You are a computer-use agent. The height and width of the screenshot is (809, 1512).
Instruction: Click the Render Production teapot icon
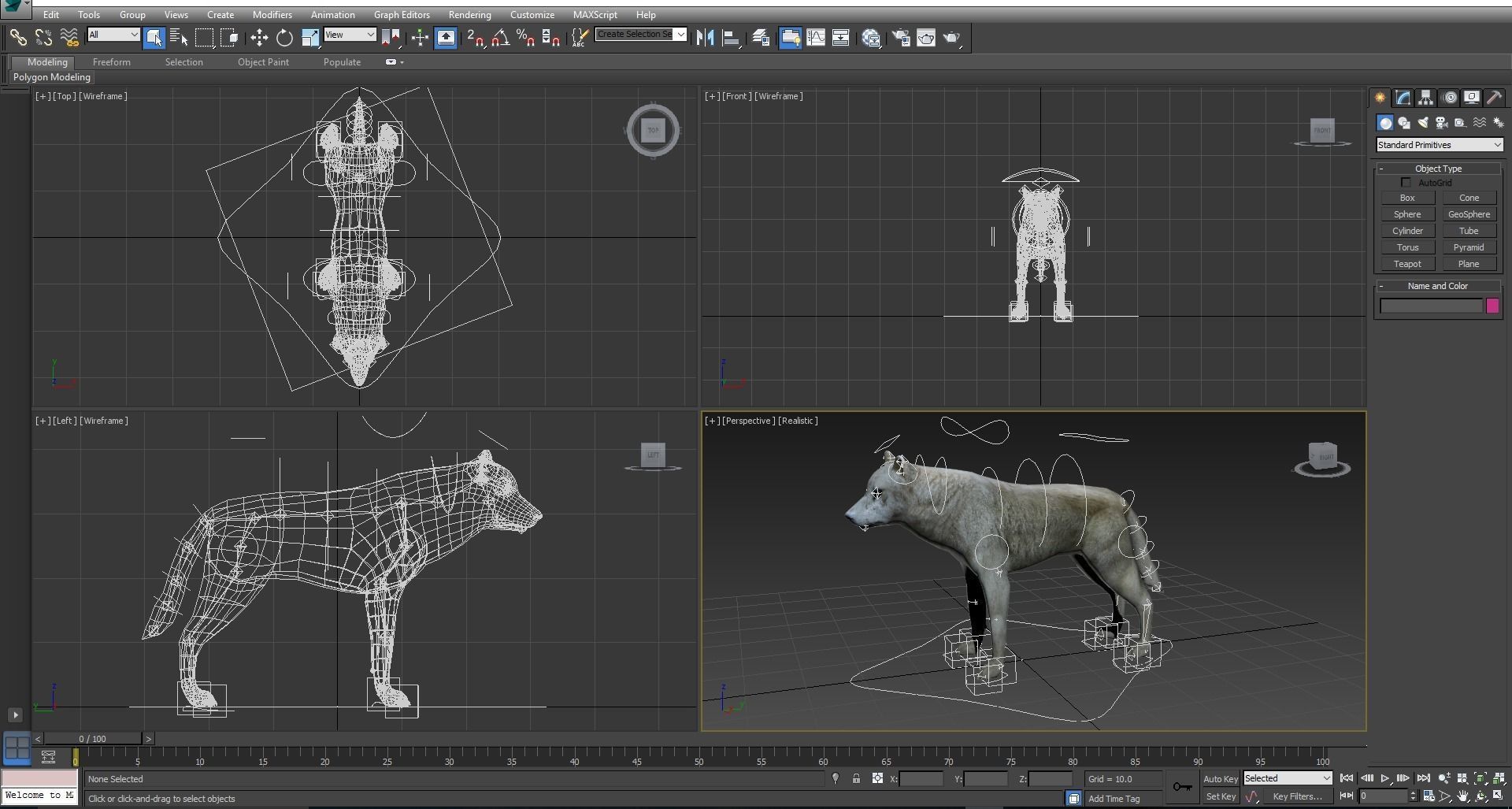click(x=952, y=37)
